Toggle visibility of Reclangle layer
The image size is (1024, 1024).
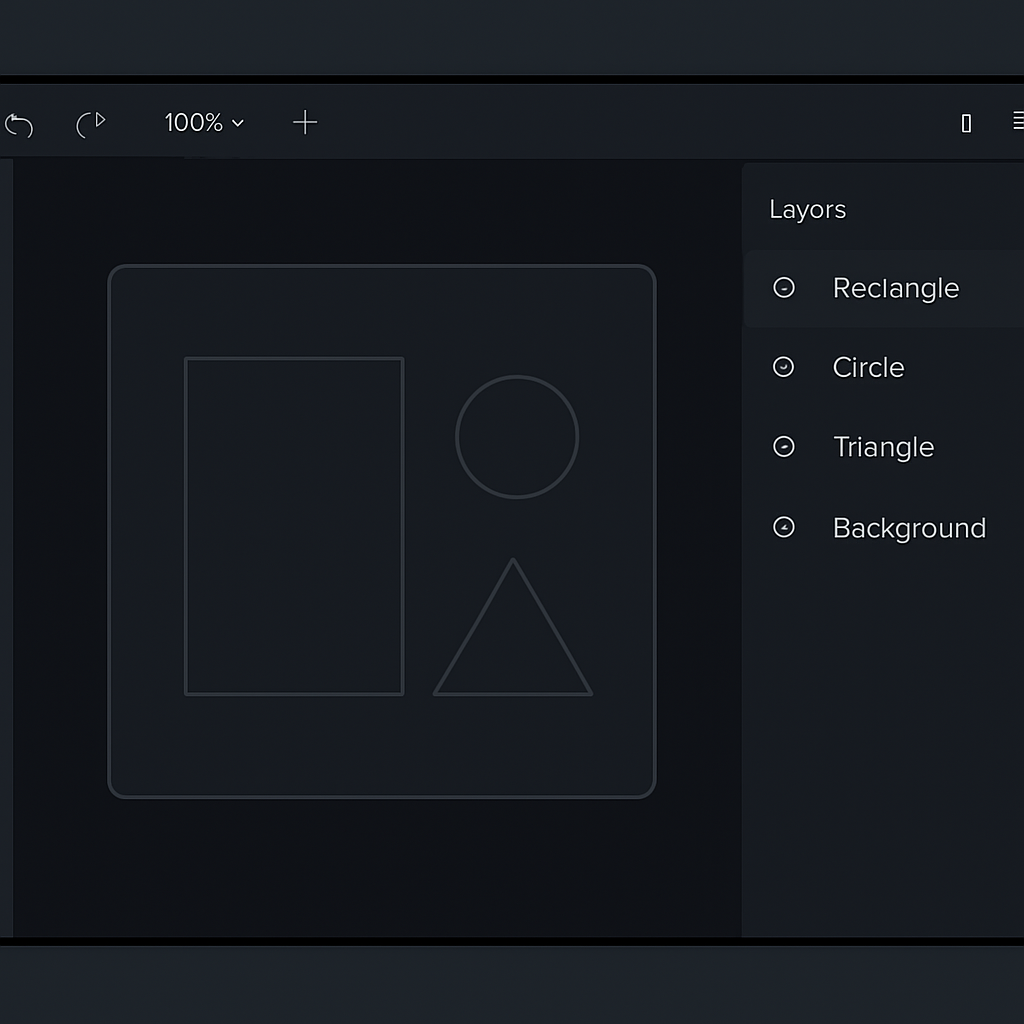tap(784, 287)
